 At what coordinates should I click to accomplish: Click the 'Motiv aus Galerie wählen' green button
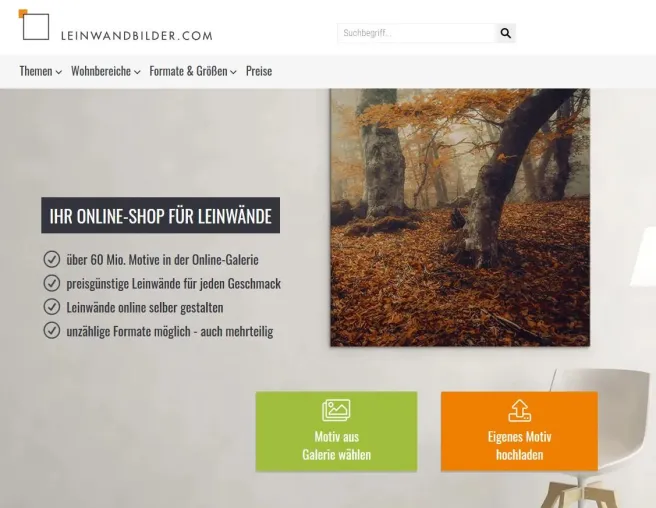click(x=336, y=431)
